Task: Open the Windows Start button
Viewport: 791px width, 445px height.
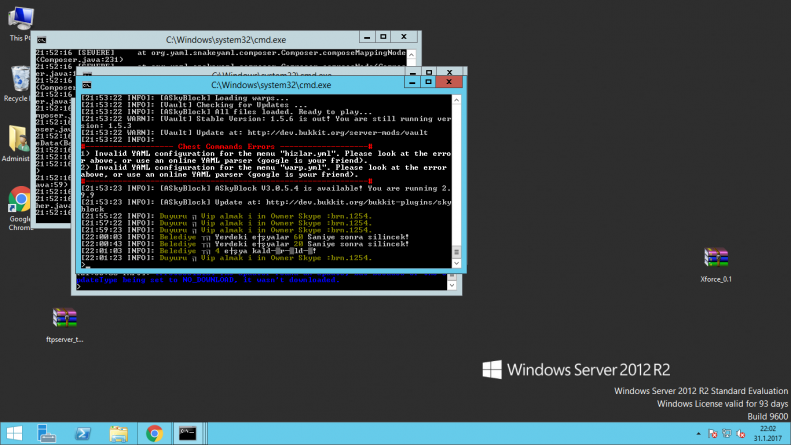Action: point(14,433)
